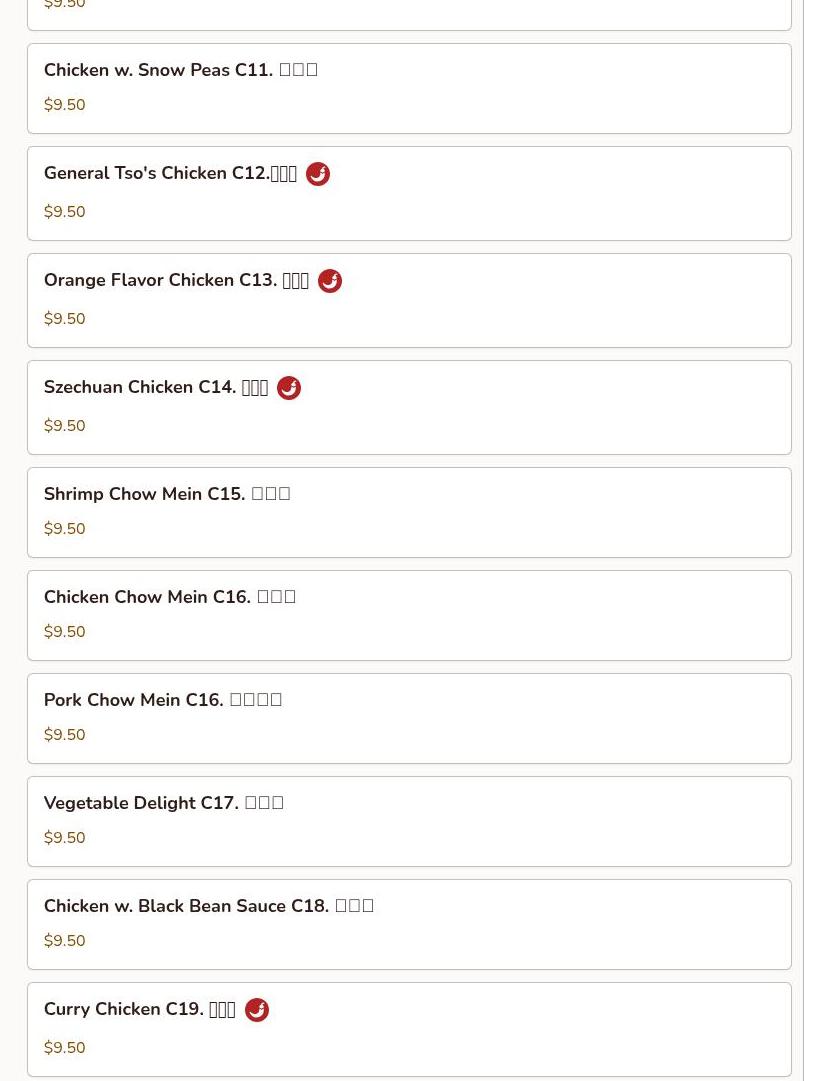Image resolution: width=824 pixels, height=1081 pixels.
Task: Click the price under Chicken w. Black Bean Sauce
Action: (65, 941)
